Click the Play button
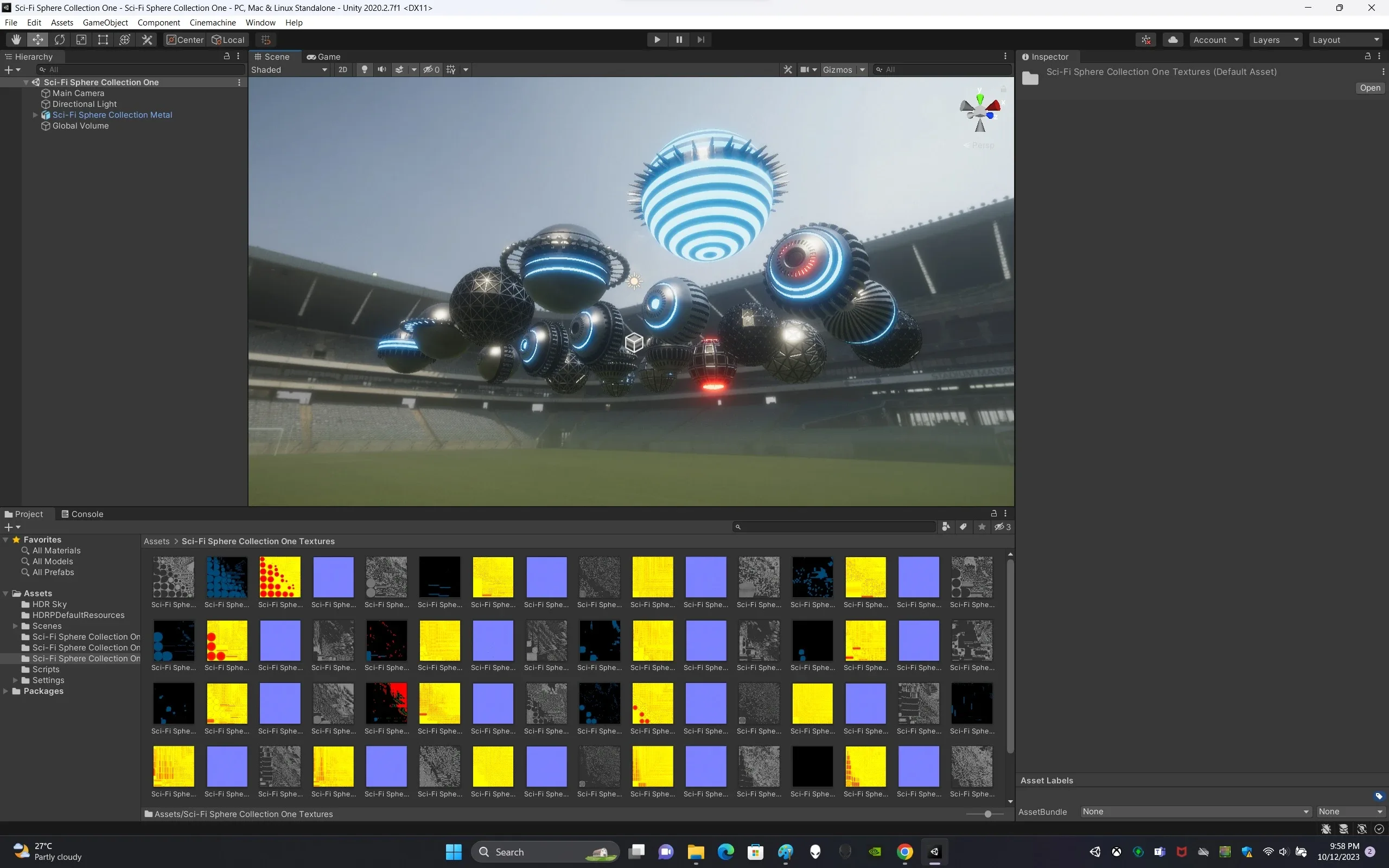Viewport: 1389px width, 868px height. [x=657, y=40]
